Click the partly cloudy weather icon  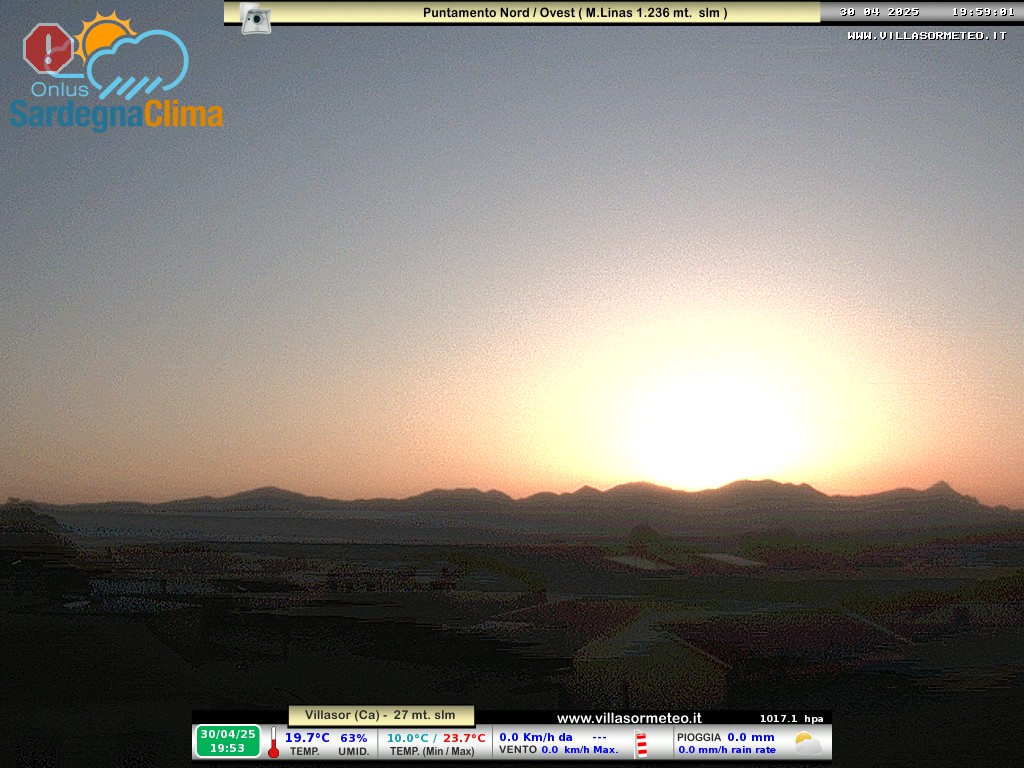(x=808, y=743)
